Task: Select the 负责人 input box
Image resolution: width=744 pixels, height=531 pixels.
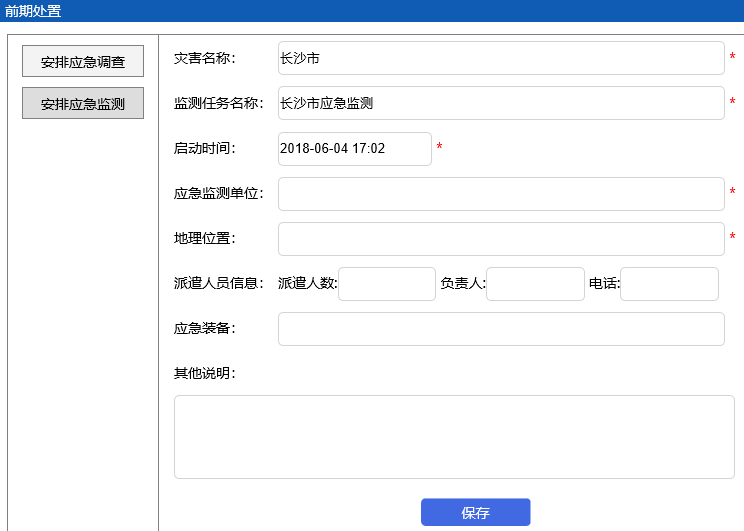Action: click(535, 284)
